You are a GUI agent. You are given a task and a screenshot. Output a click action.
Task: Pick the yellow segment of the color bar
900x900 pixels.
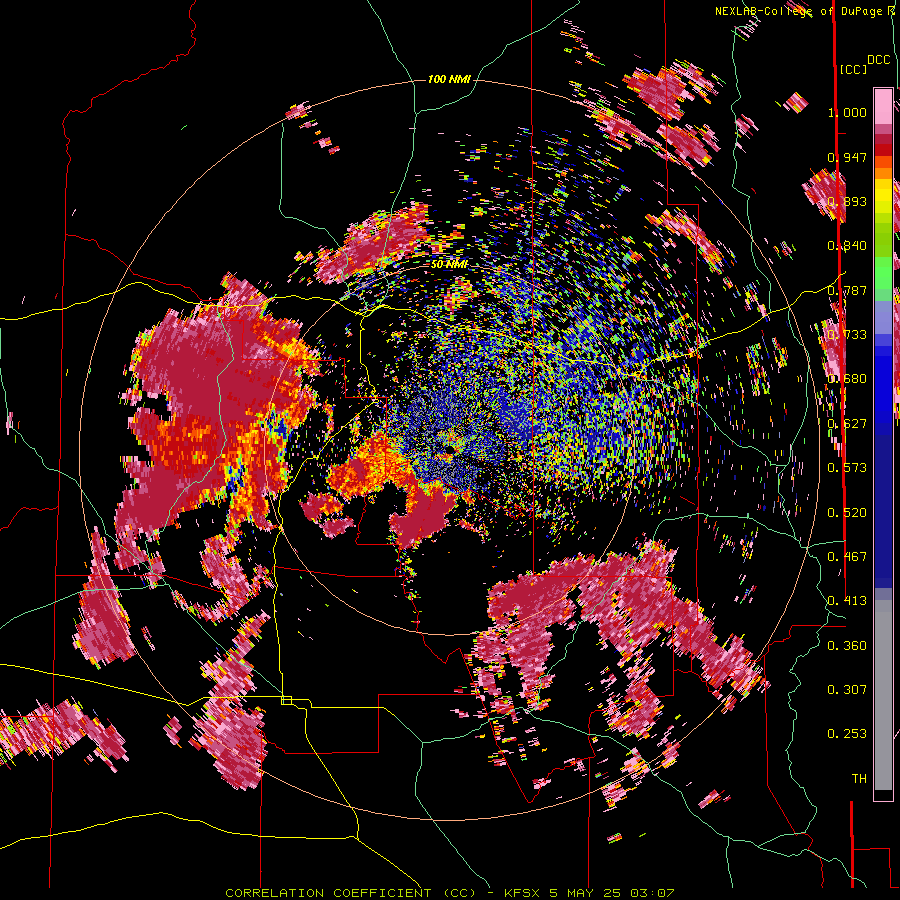pyautogui.click(x=883, y=197)
